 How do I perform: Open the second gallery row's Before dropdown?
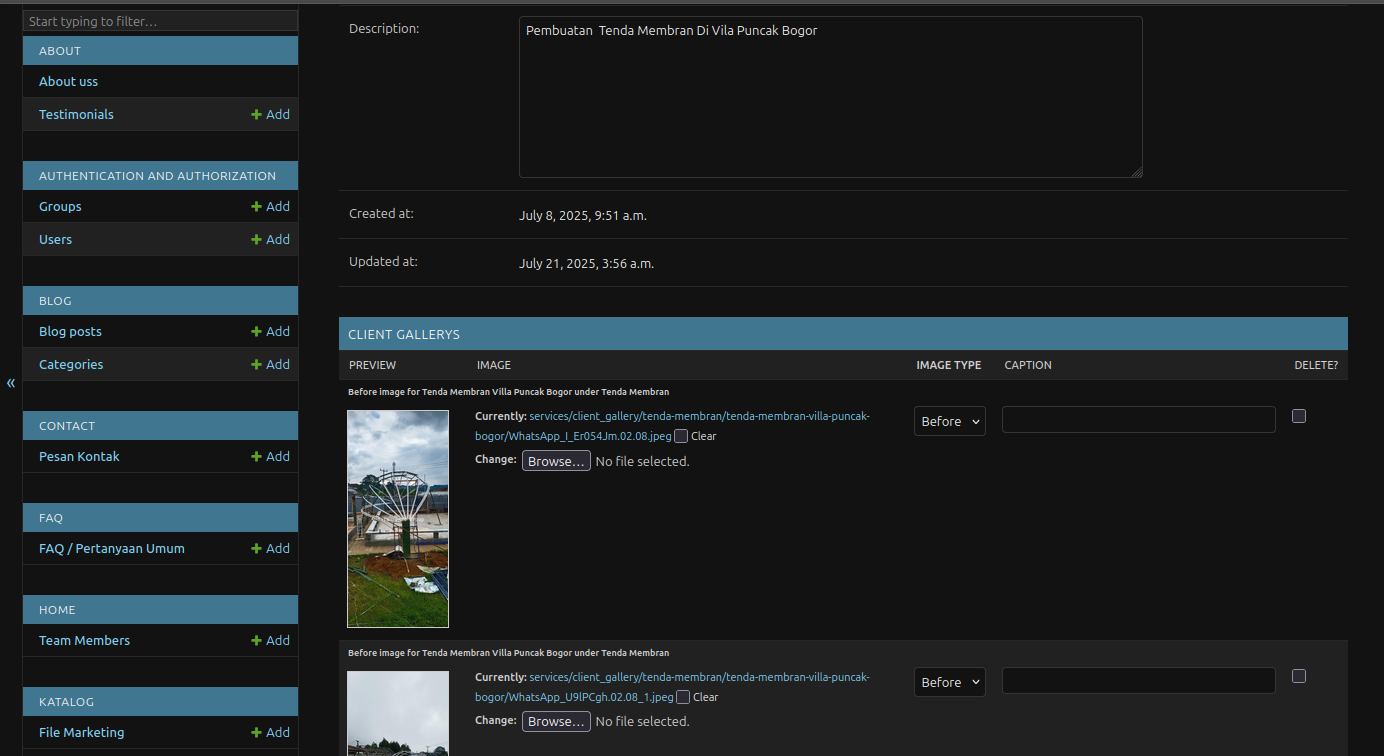tap(949, 682)
